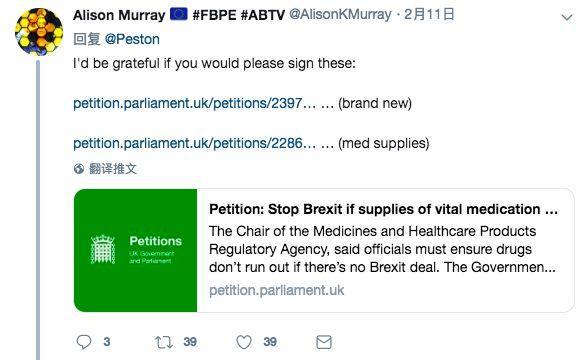
Task: Click the Parliament portcullis crest logo
Action: [103, 249]
